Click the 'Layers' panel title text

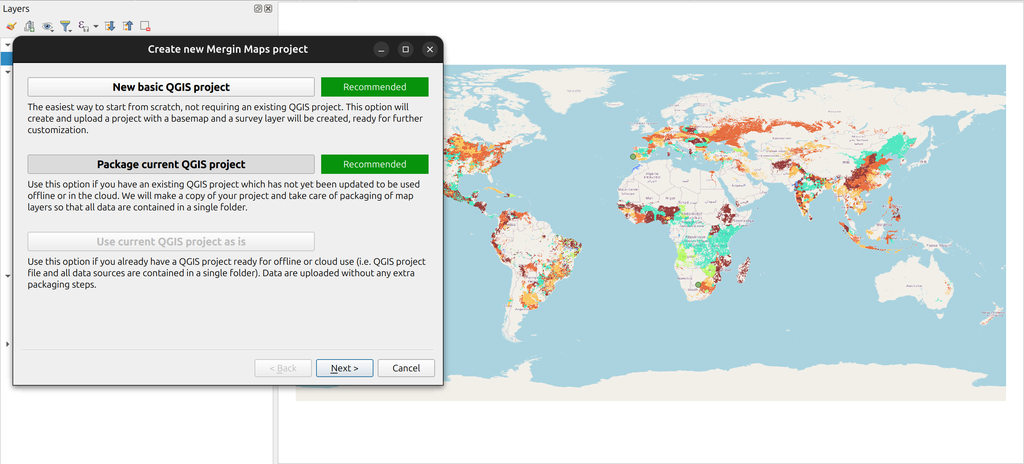click(16, 8)
